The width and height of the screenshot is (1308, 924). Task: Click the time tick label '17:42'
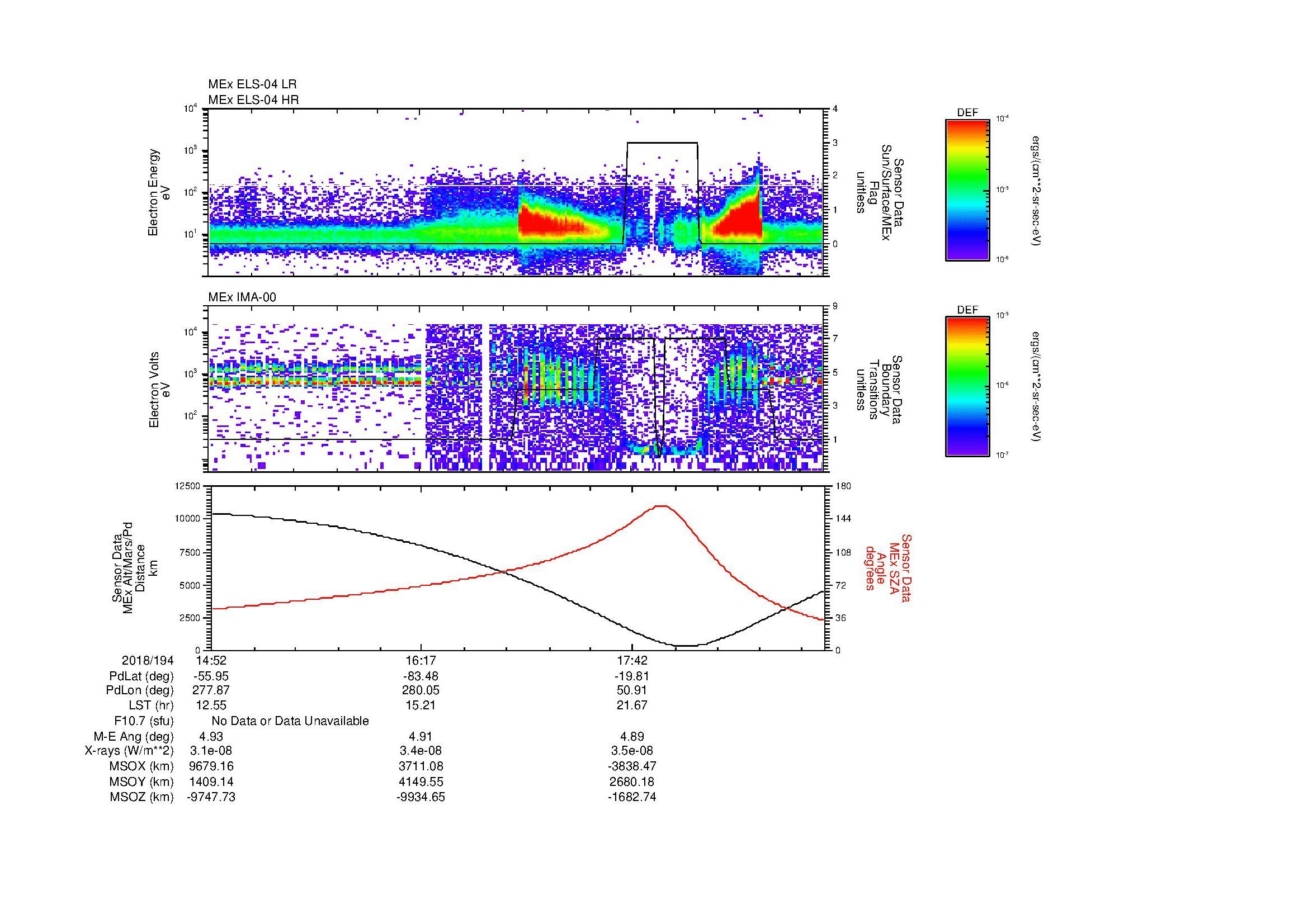point(632,660)
